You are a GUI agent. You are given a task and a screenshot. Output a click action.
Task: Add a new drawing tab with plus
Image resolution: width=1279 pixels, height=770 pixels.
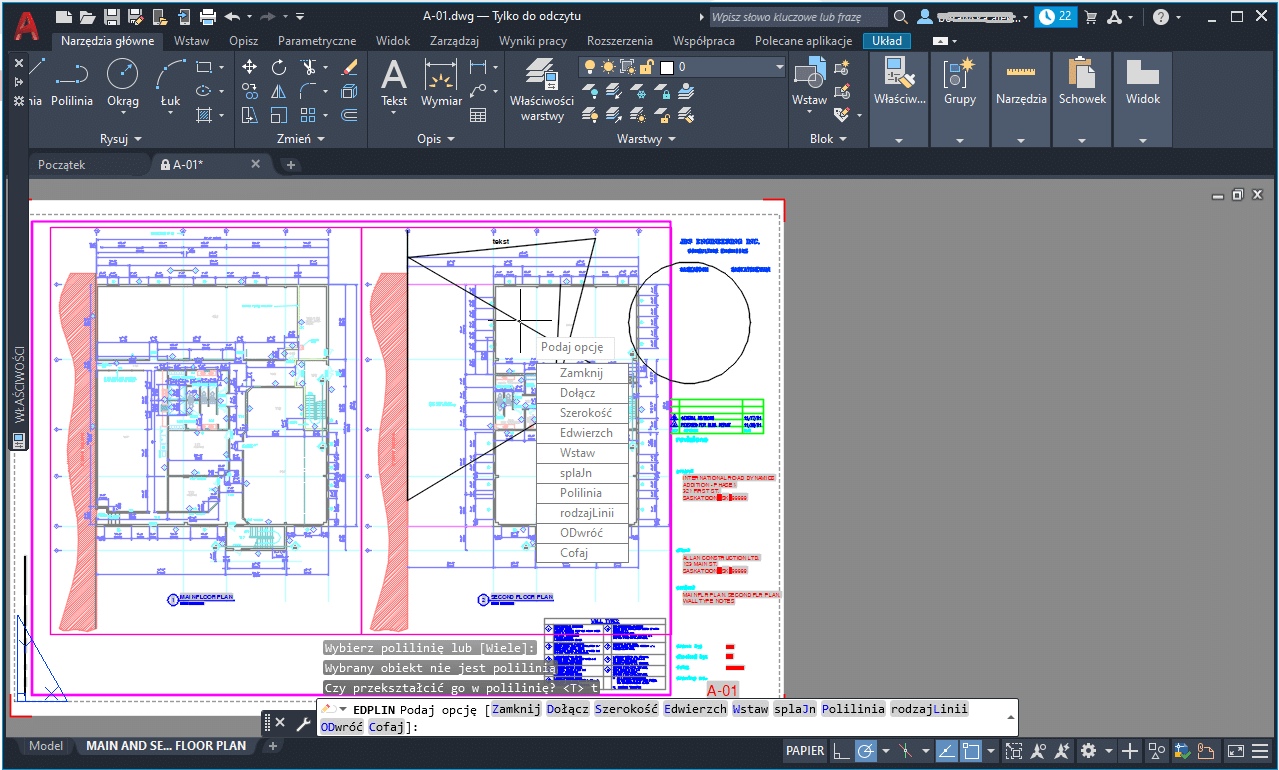[x=291, y=165]
